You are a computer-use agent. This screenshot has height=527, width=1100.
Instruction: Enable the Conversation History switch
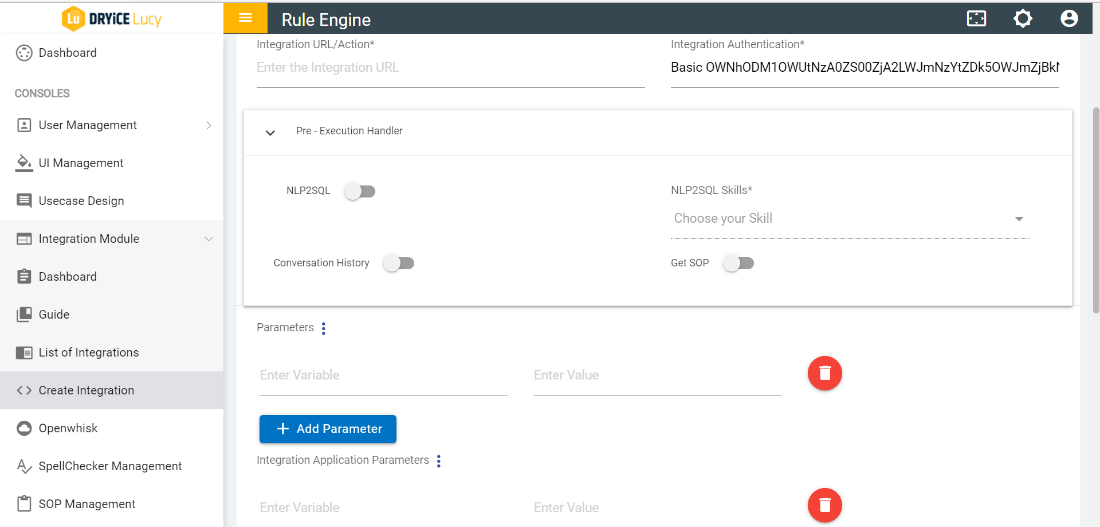398,263
